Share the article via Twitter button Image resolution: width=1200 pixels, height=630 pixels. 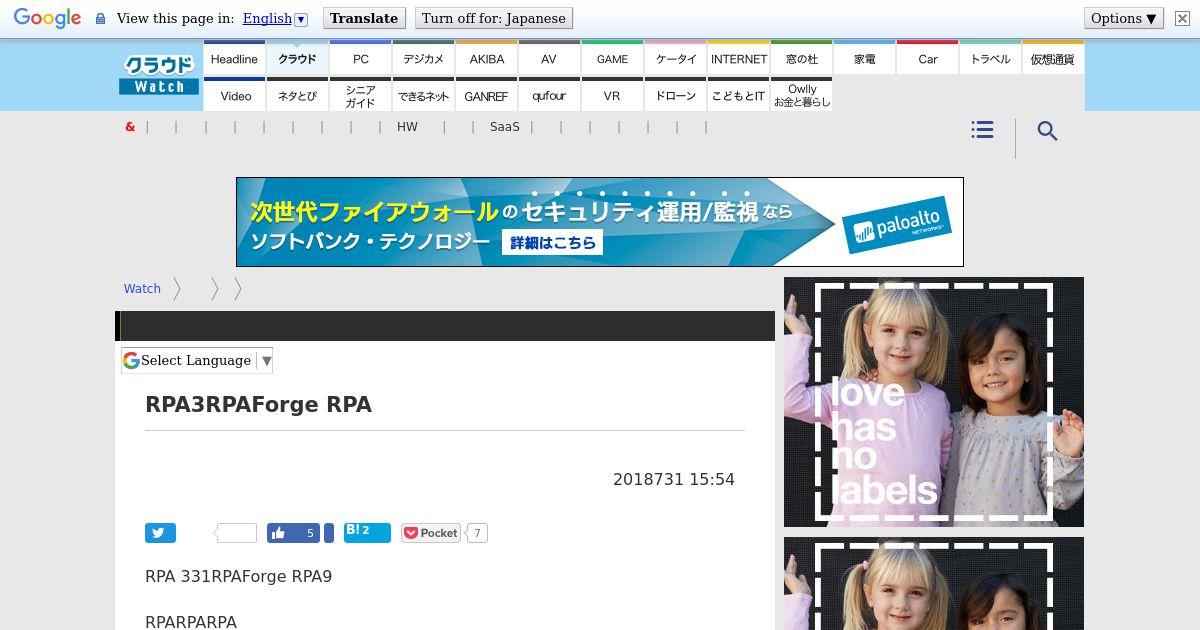pyautogui.click(x=160, y=533)
